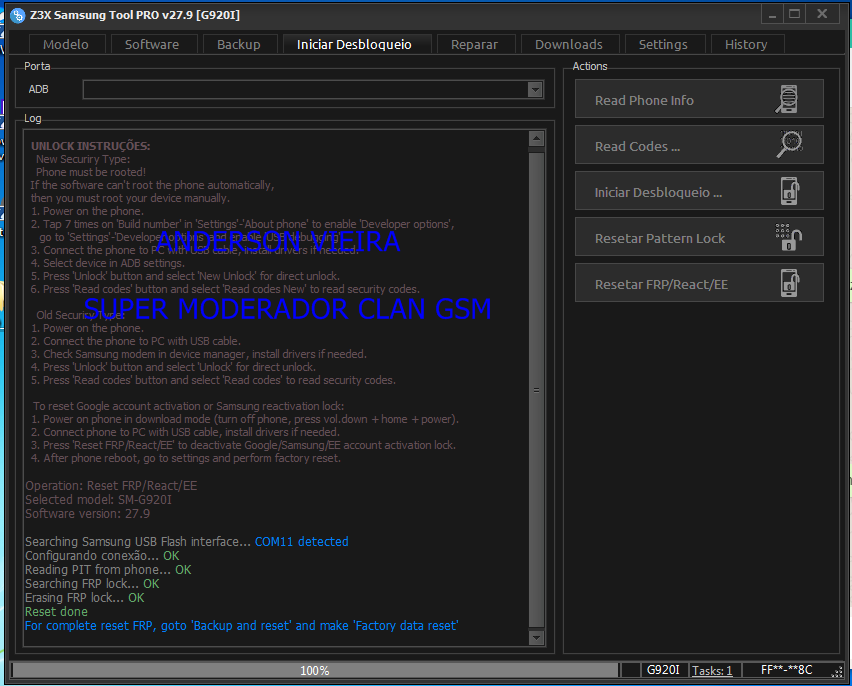Click the G920I status bar entry

(663, 670)
